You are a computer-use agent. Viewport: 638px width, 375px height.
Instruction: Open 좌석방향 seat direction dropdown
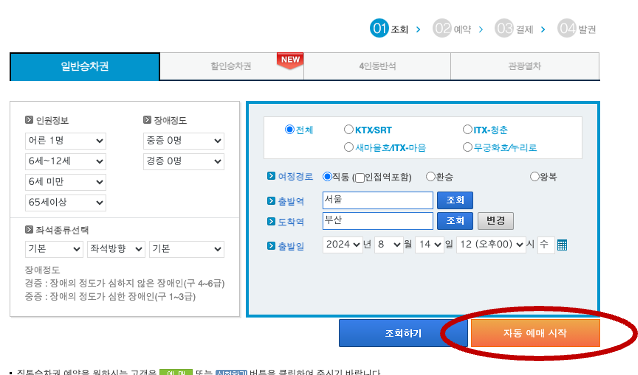tap(116, 249)
